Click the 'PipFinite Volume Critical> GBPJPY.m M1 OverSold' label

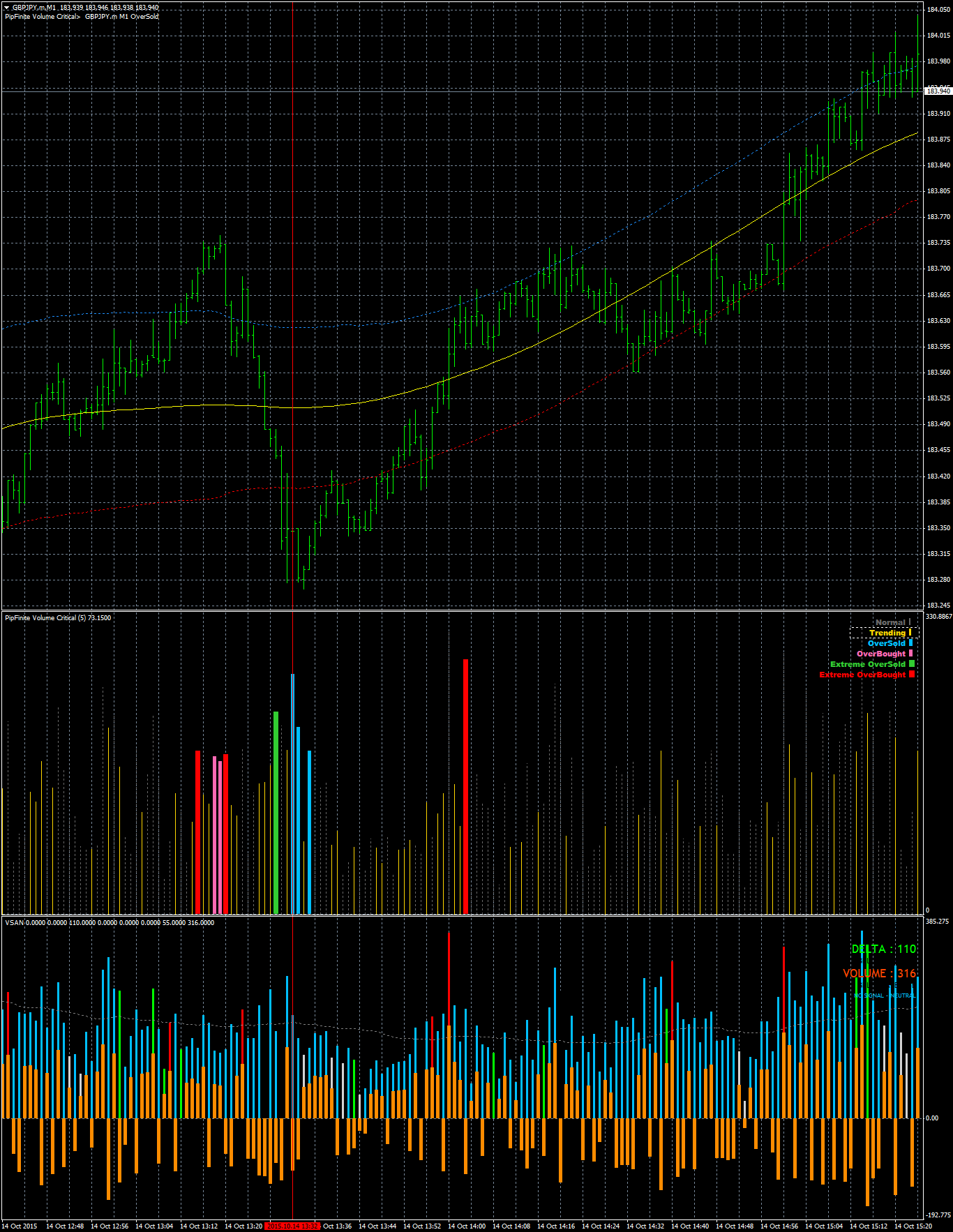[x=82, y=16]
